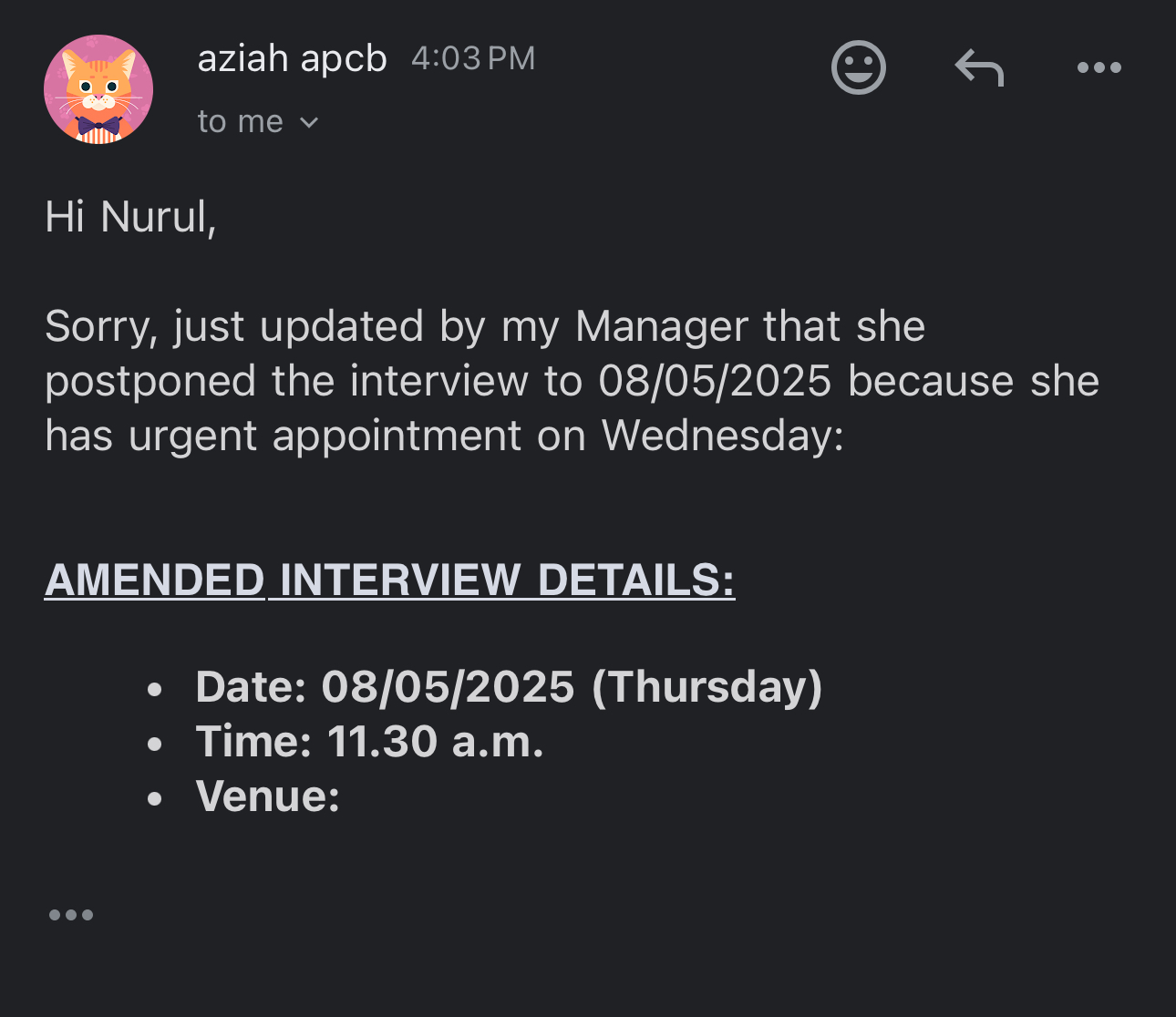Tap the Venue: bullet line
This screenshot has width=1176, height=1017.
tap(267, 796)
